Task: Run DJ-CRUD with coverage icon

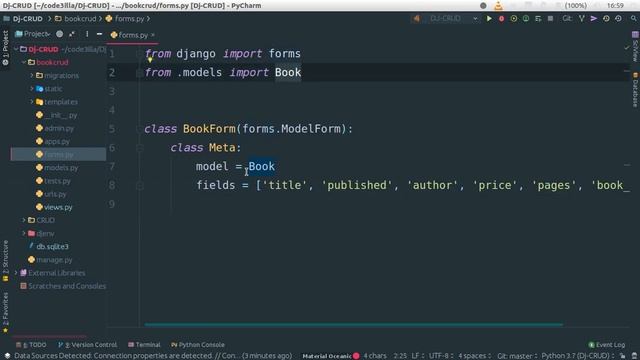Action: 513,19
